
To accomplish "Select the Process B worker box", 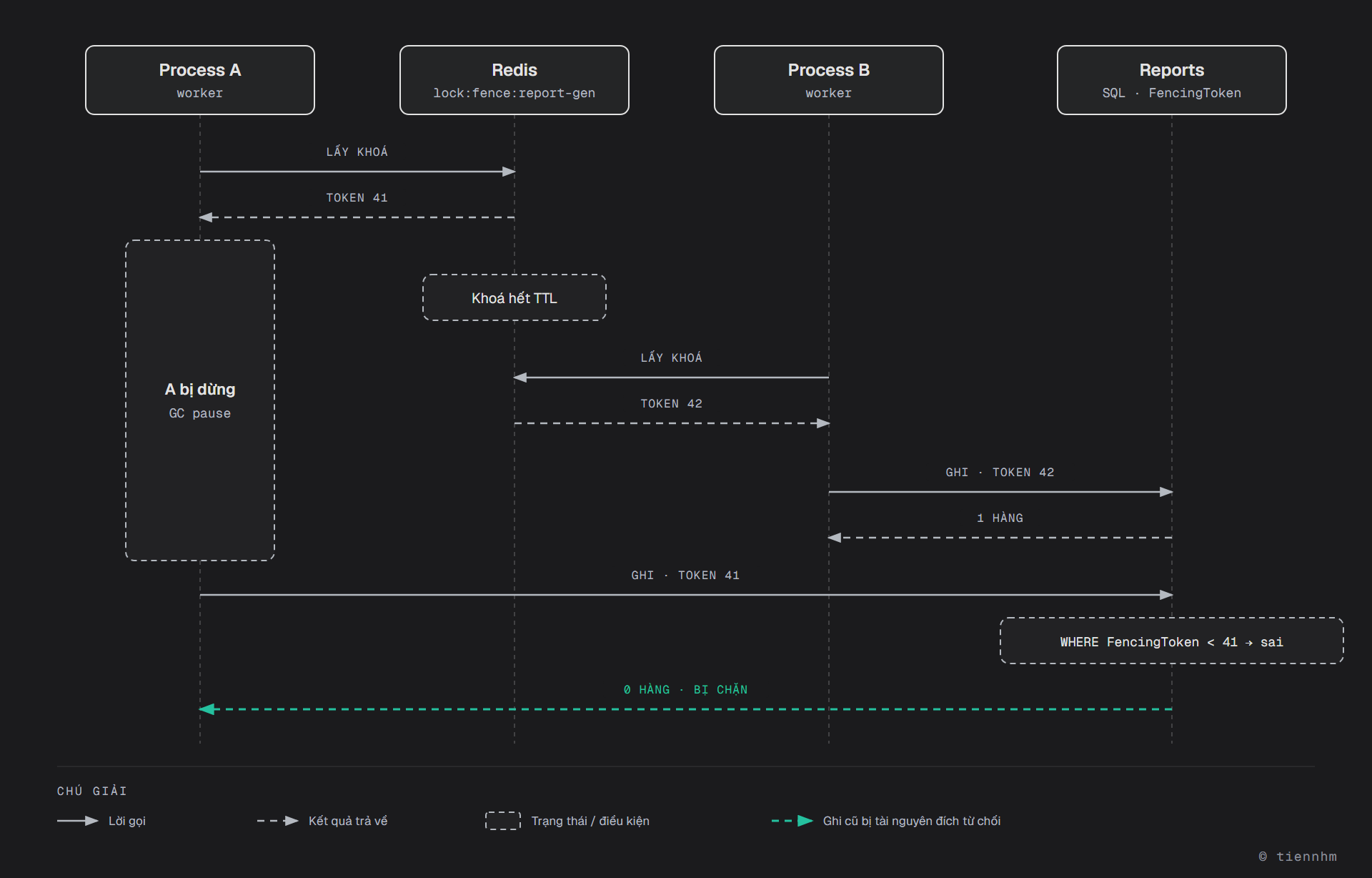I will click(x=829, y=80).
